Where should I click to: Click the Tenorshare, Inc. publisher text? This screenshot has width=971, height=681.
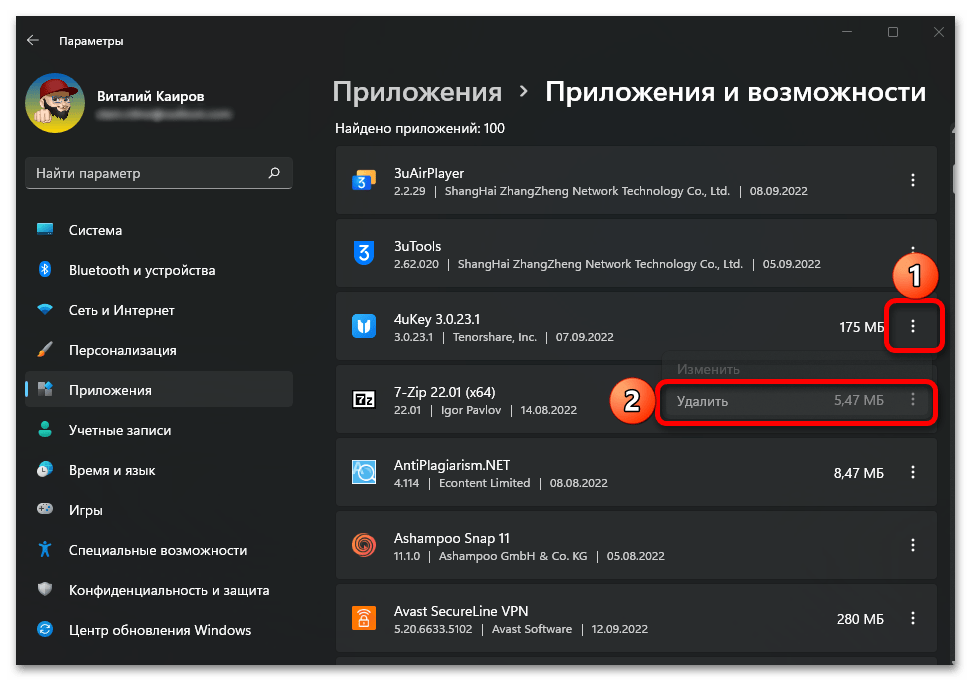point(494,337)
